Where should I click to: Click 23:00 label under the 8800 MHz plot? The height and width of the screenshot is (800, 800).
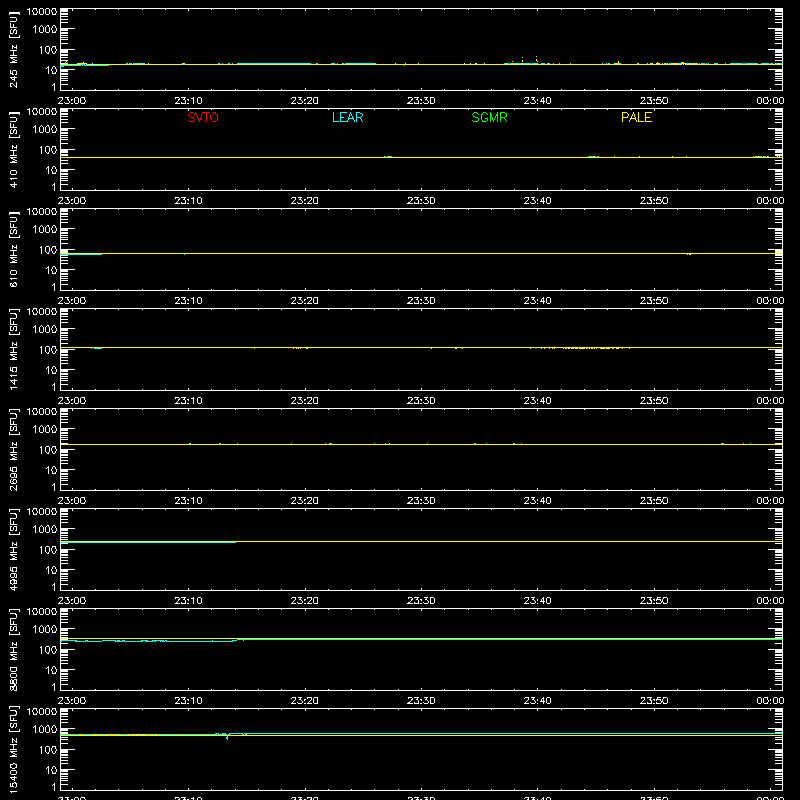click(x=72, y=701)
